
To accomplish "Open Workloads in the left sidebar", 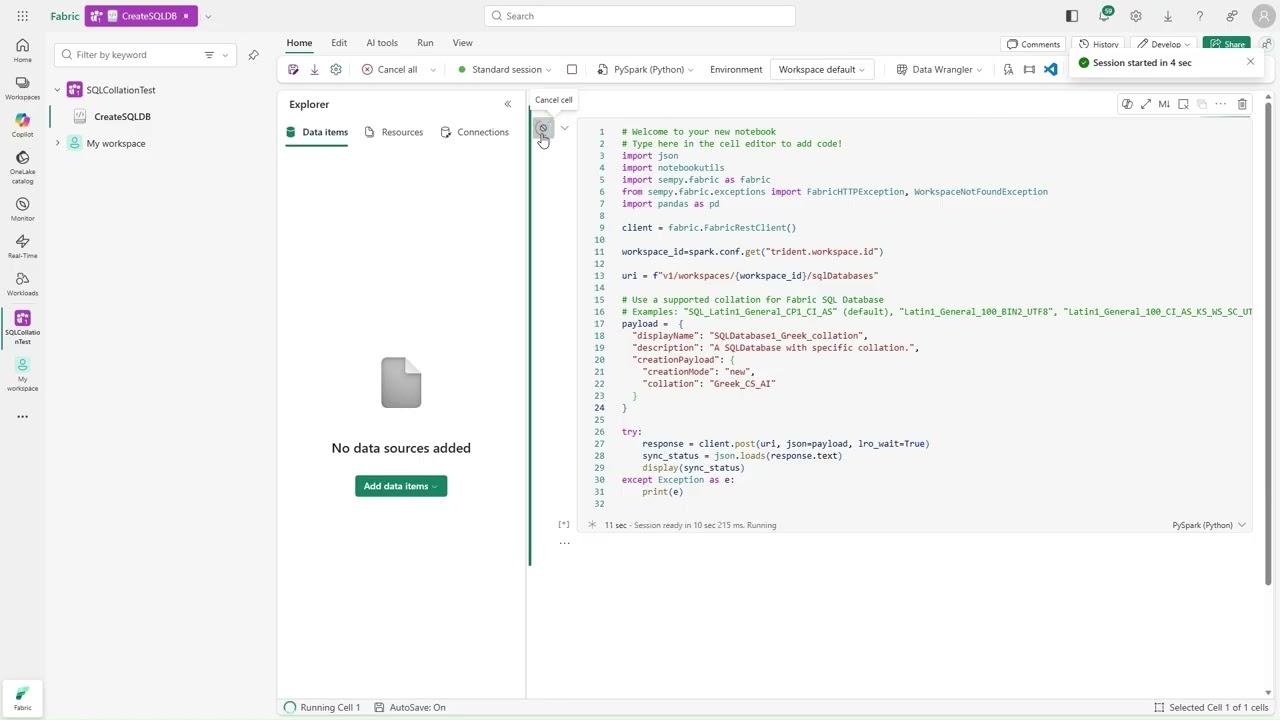I will point(22,284).
